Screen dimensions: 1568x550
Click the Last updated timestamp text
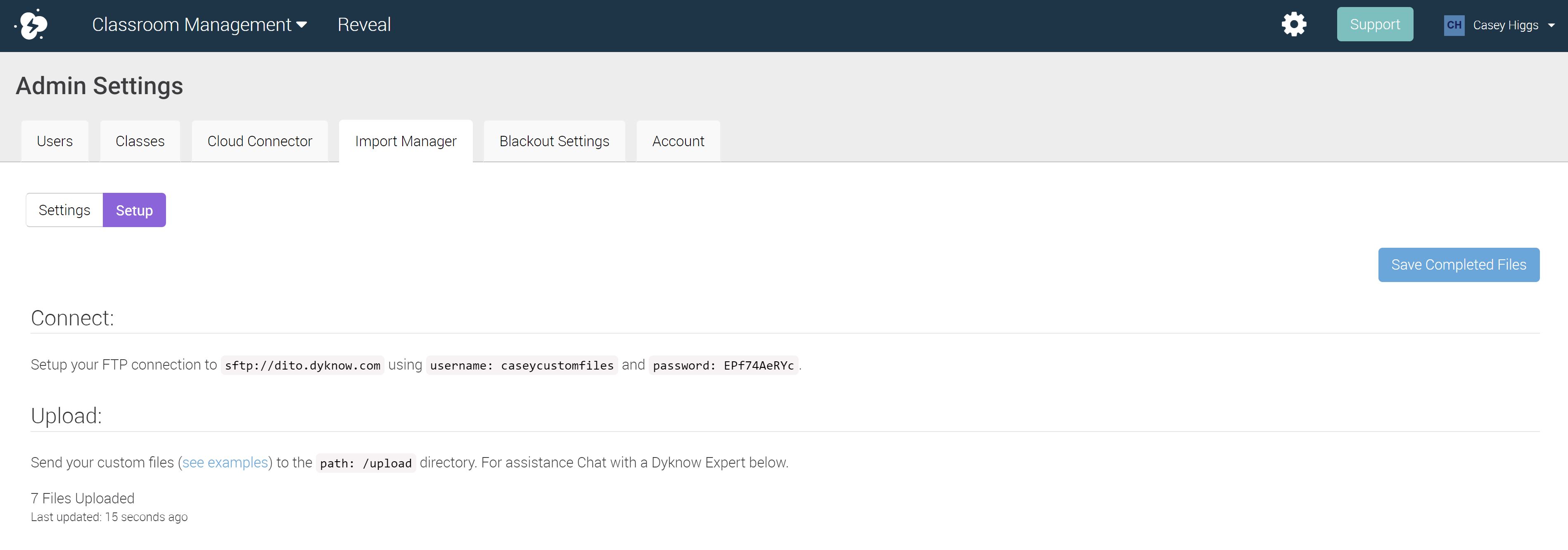click(x=109, y=517)
